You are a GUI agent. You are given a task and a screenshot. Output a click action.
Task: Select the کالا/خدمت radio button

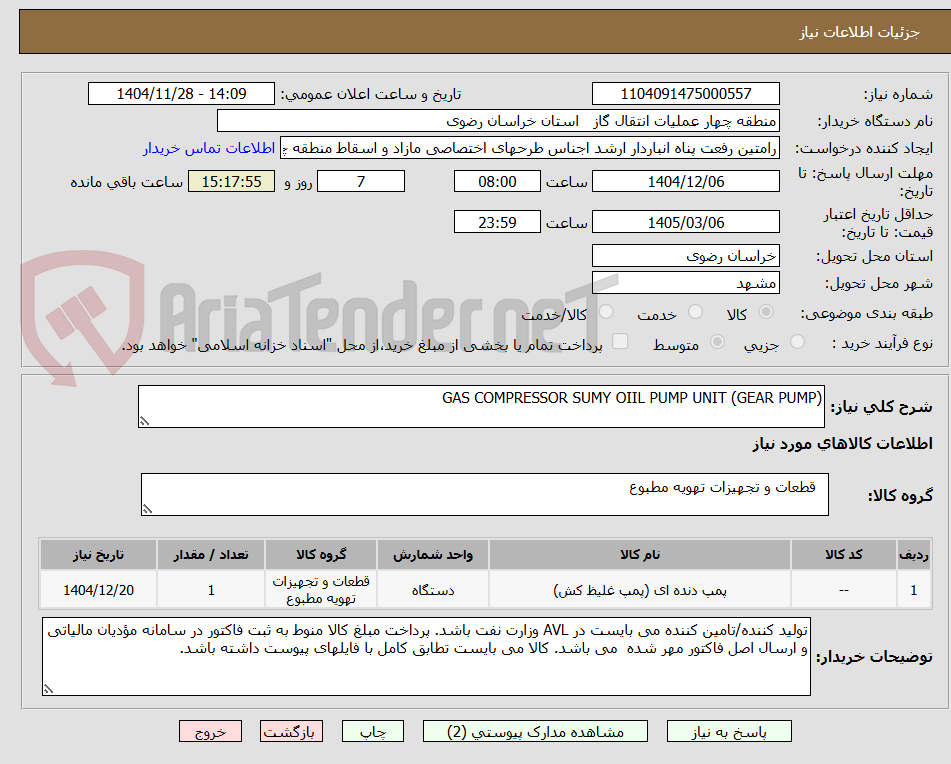(x=606, y=312)
